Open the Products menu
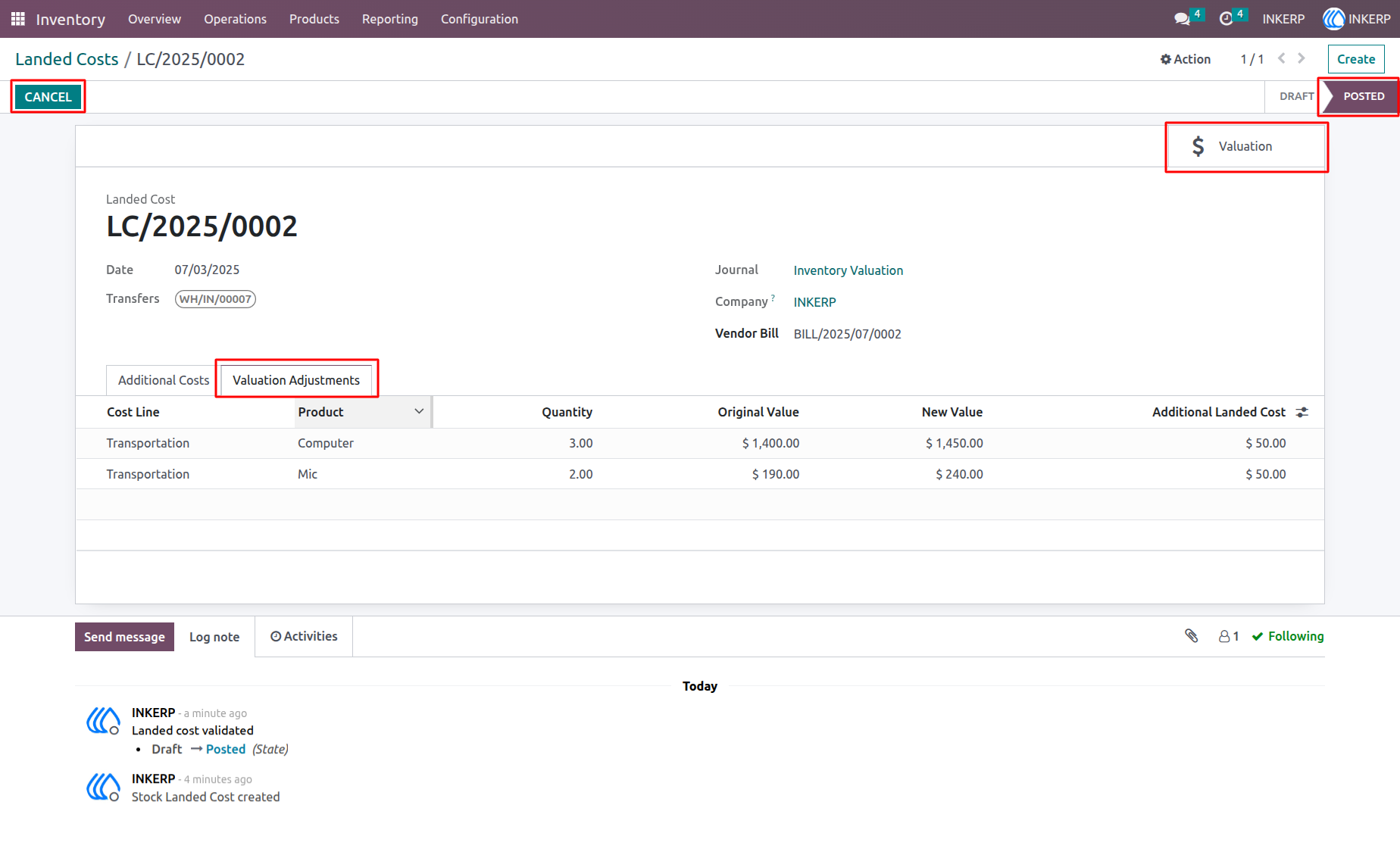The height and width of the screenshot is (861, 1400). pyautogui.click(x=314, y=19)
